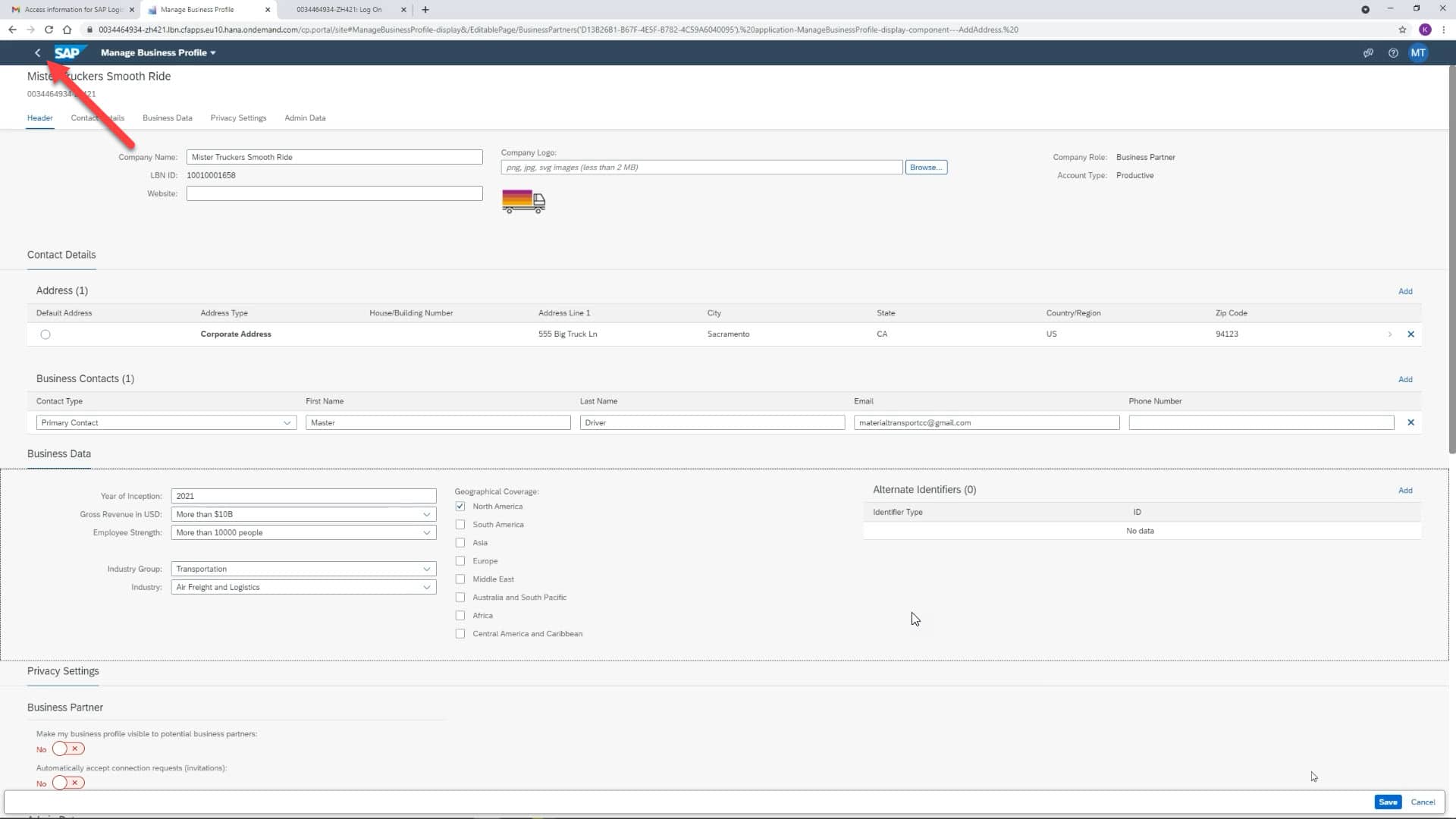Bookmark this page with star icon
Screen dimensions: 1456x819
[1402, 30]
